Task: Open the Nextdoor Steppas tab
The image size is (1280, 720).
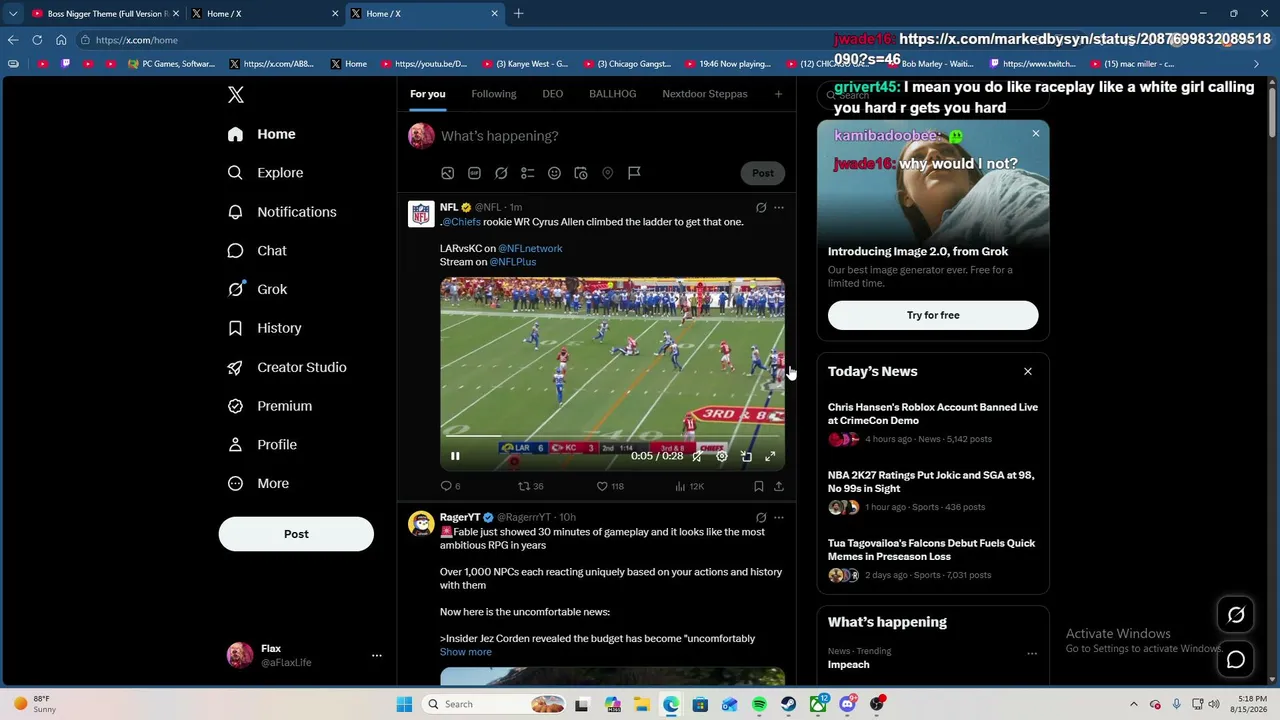Action: (705, 94)
